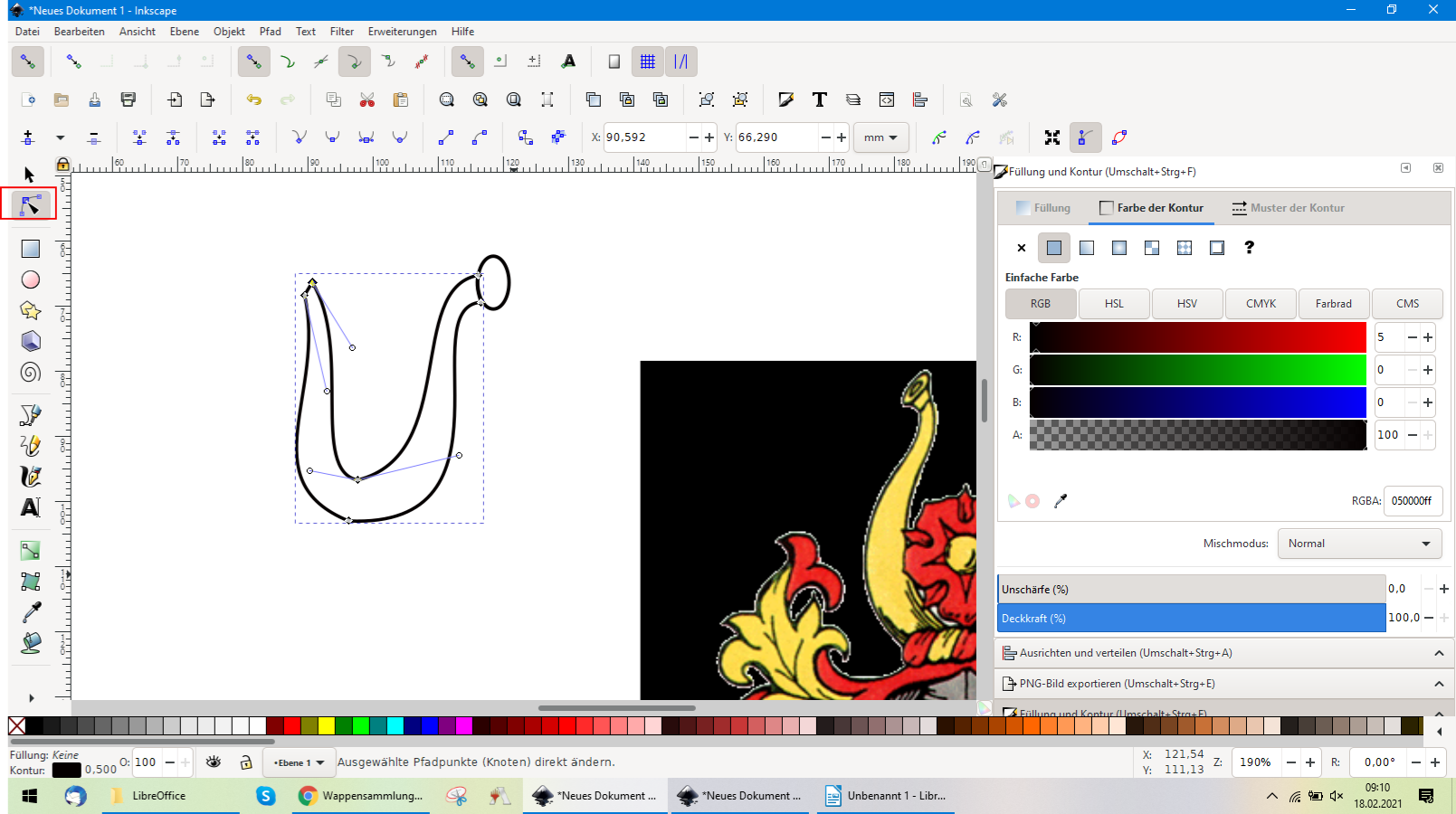Screen dimensions: 1456x814
Task: Select the HSL color mode button
Action: tap(1114, 304)
